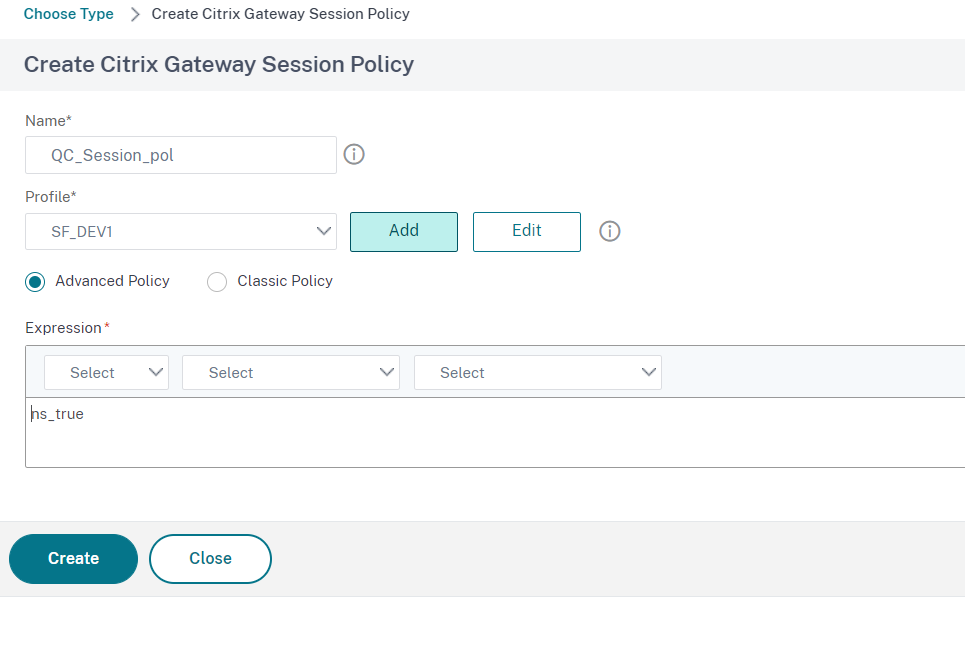Click the Expression field label

click(x=64, y=328)
